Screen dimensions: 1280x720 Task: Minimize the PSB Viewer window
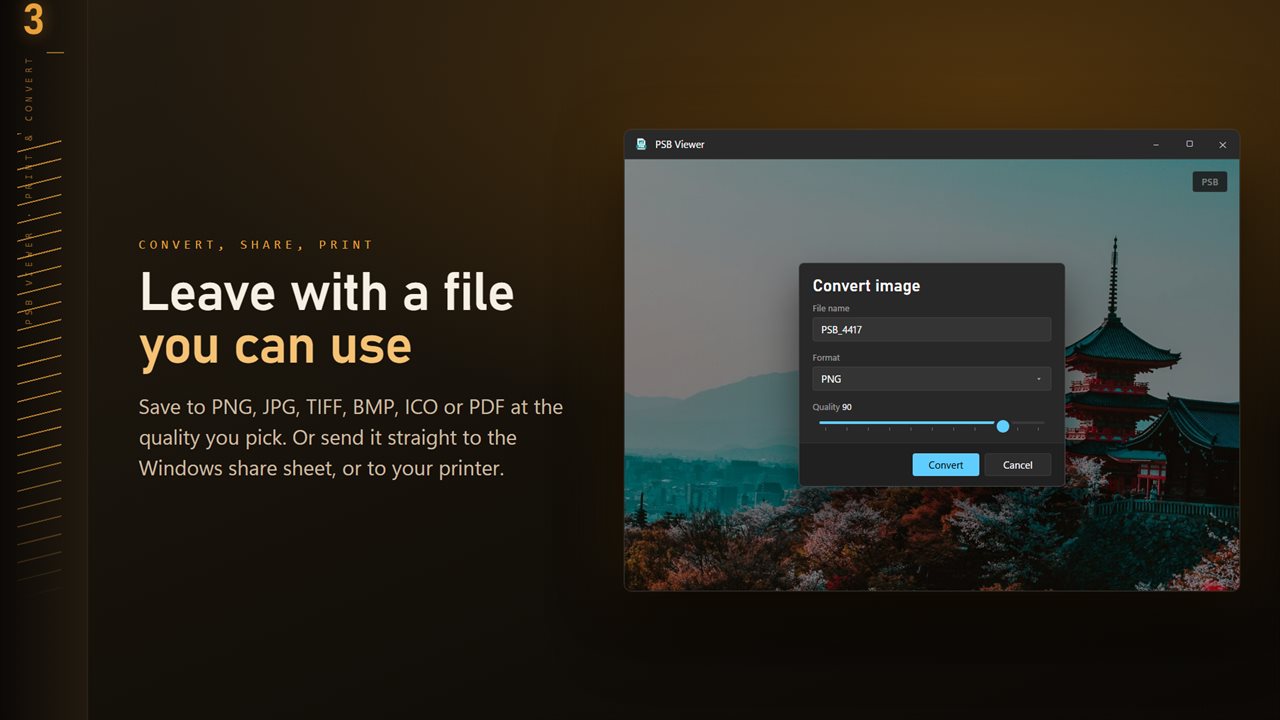pos(1156,144)
